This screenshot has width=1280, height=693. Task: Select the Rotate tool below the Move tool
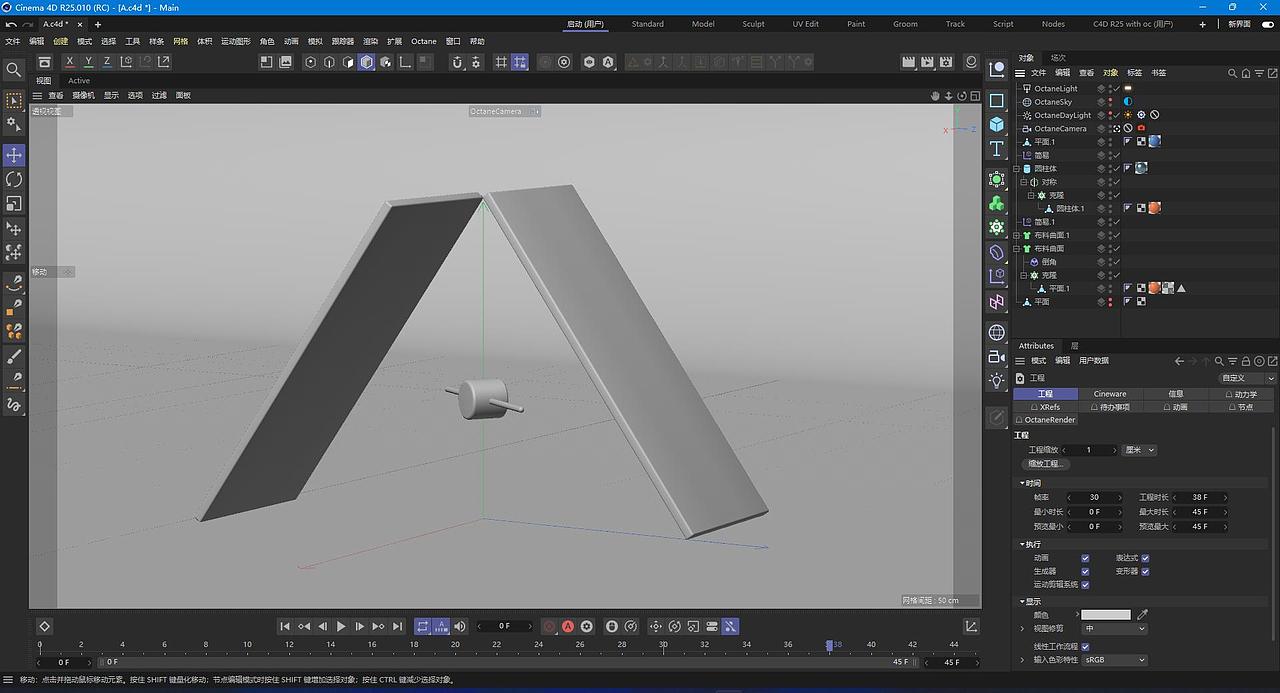[x=13, y=179]
